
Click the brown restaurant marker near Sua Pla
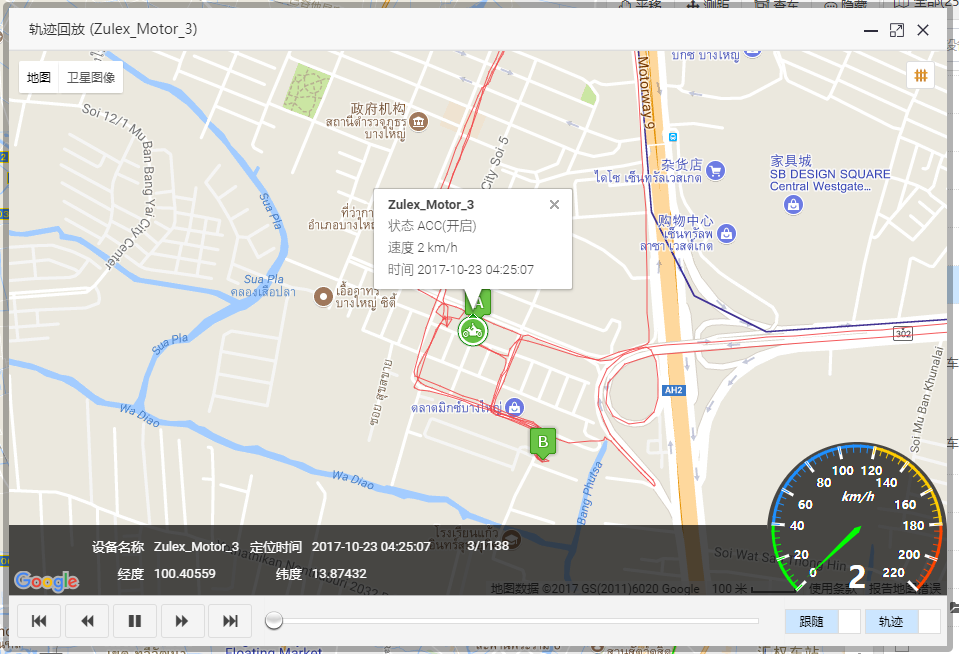323,297
